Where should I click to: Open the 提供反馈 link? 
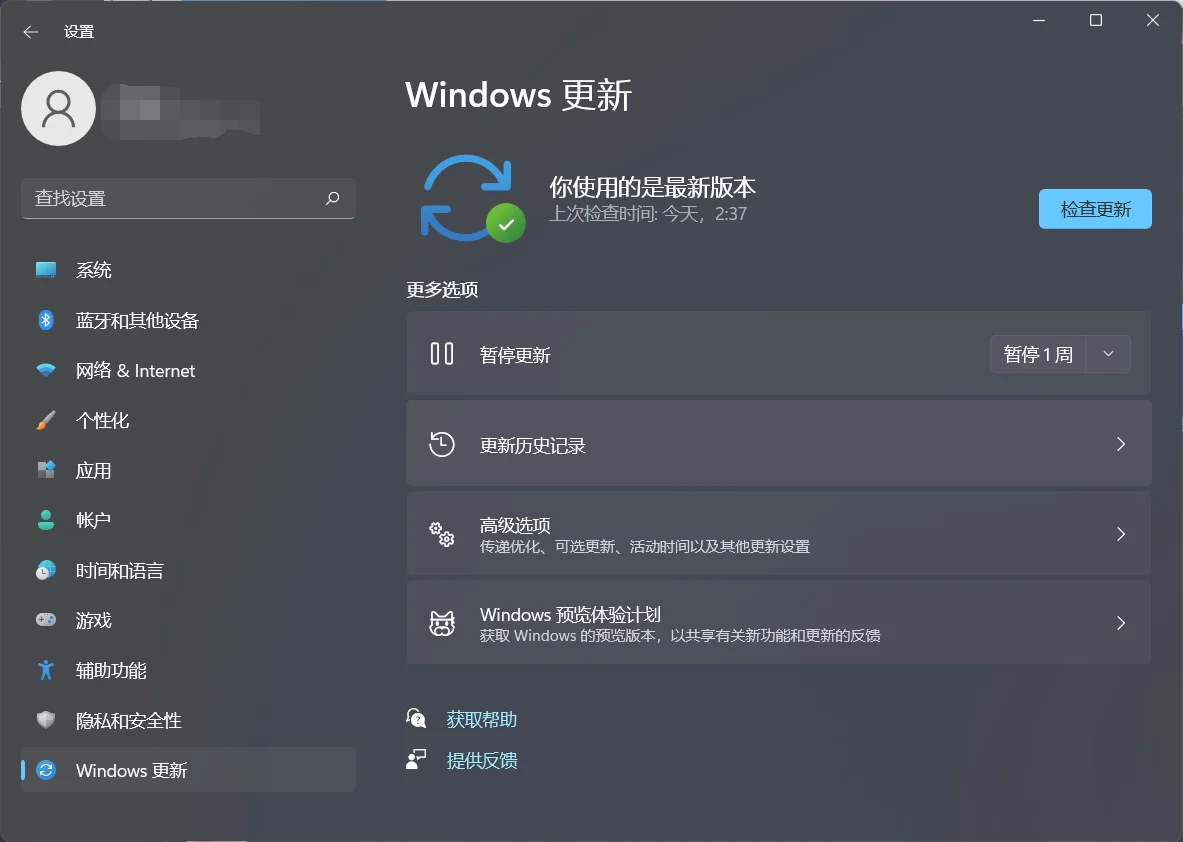coord(481,761)
